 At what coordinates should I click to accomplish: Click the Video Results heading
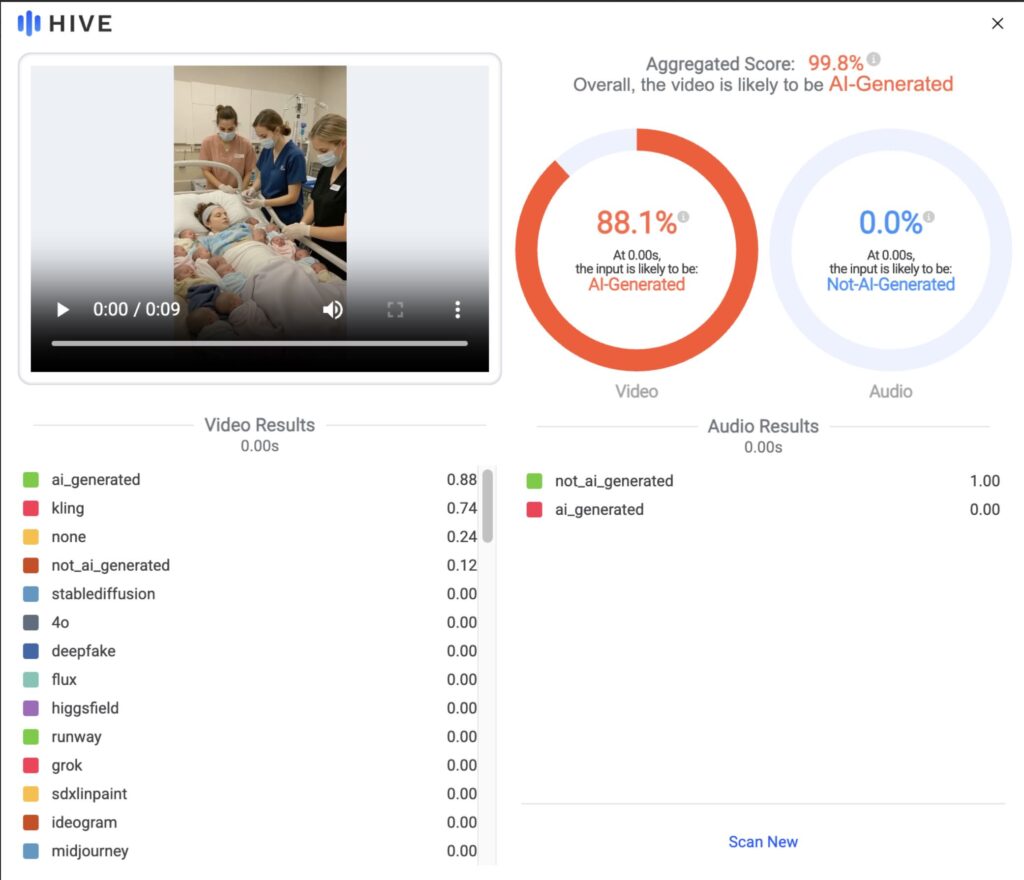pos(259,425)
